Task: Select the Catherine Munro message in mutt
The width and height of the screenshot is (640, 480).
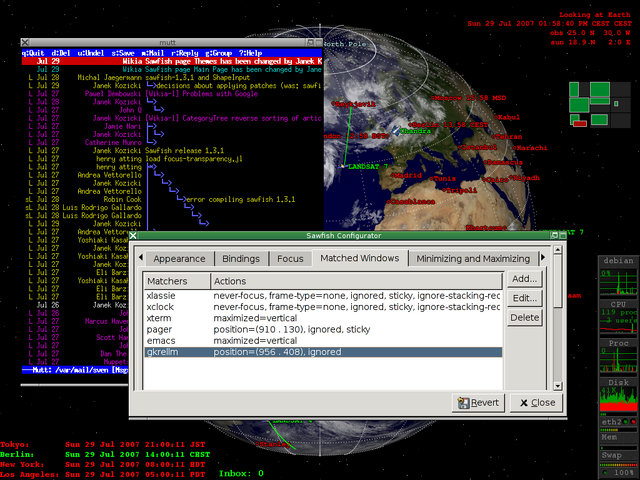Action: click(x=172, y=142)
